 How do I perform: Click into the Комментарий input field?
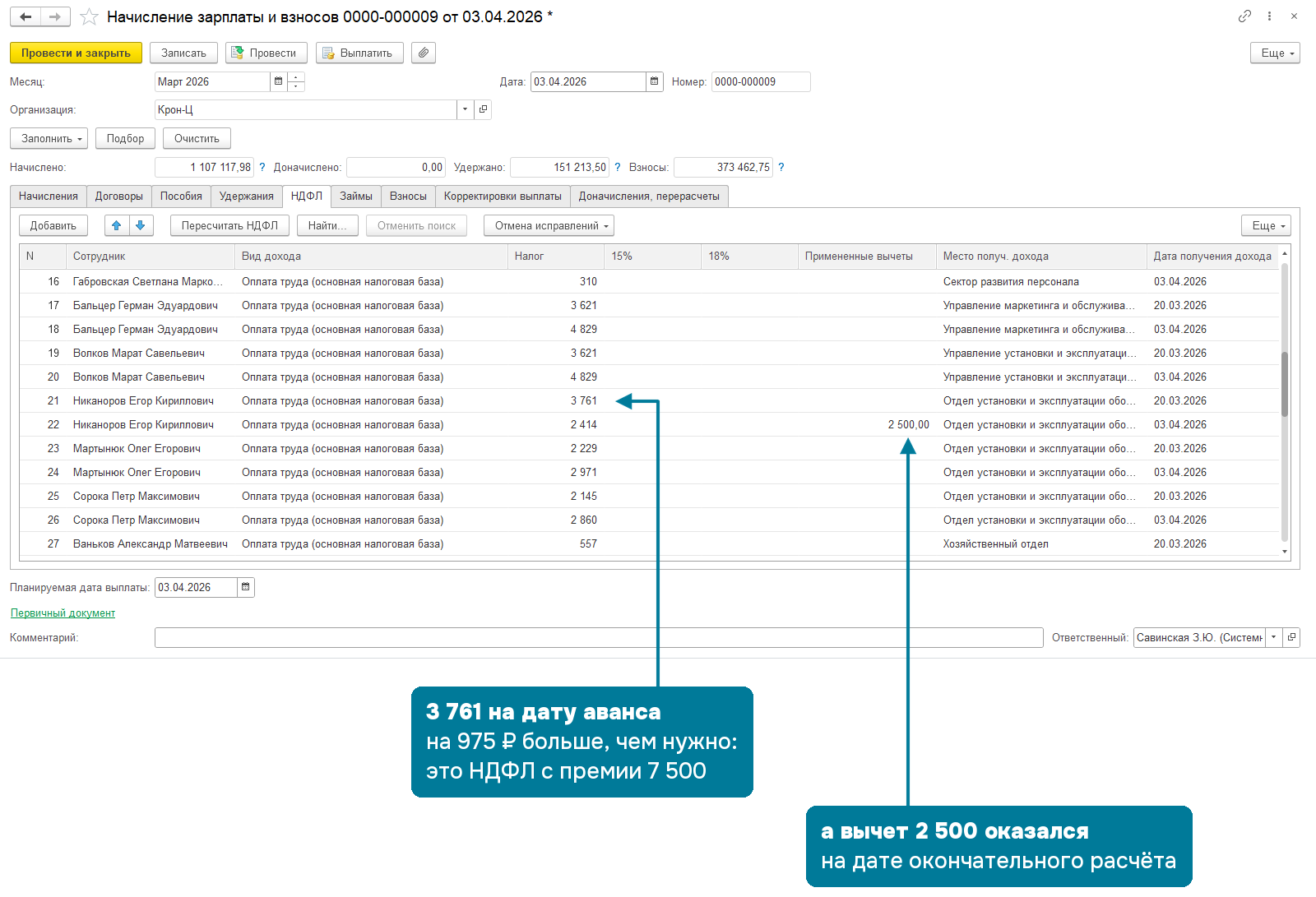(599, 637)
